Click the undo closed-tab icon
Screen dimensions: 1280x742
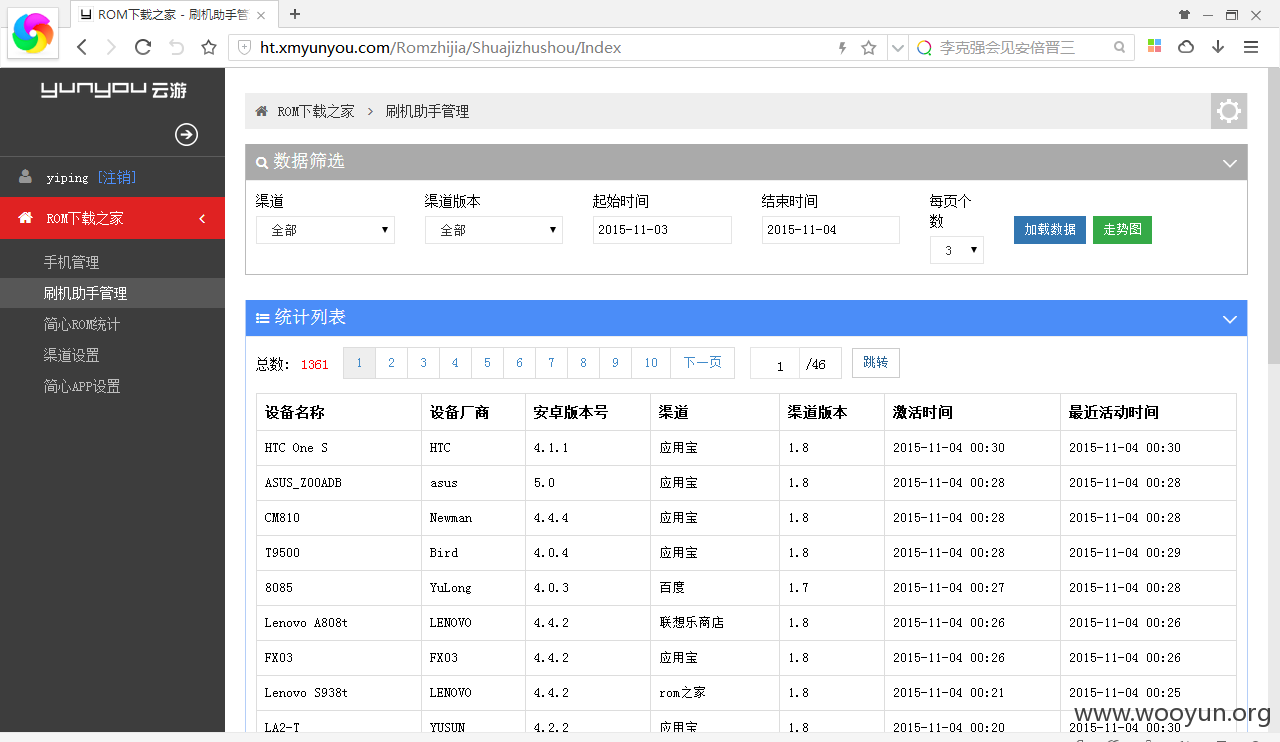coord(176,47)
